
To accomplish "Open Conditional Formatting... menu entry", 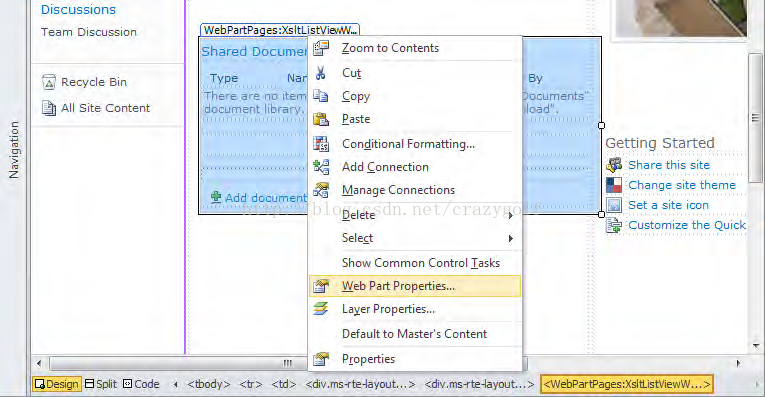I will point(415,144).
